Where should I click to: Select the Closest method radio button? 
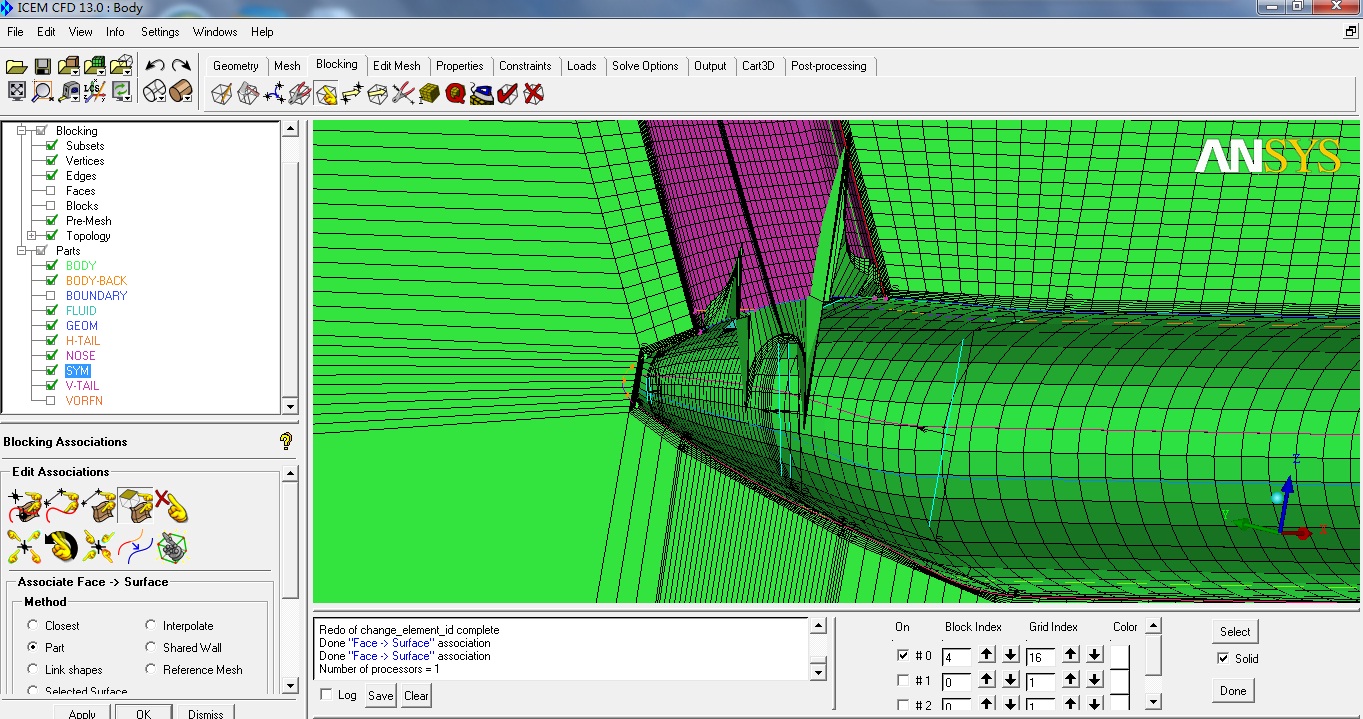click(x=33, y=626)
